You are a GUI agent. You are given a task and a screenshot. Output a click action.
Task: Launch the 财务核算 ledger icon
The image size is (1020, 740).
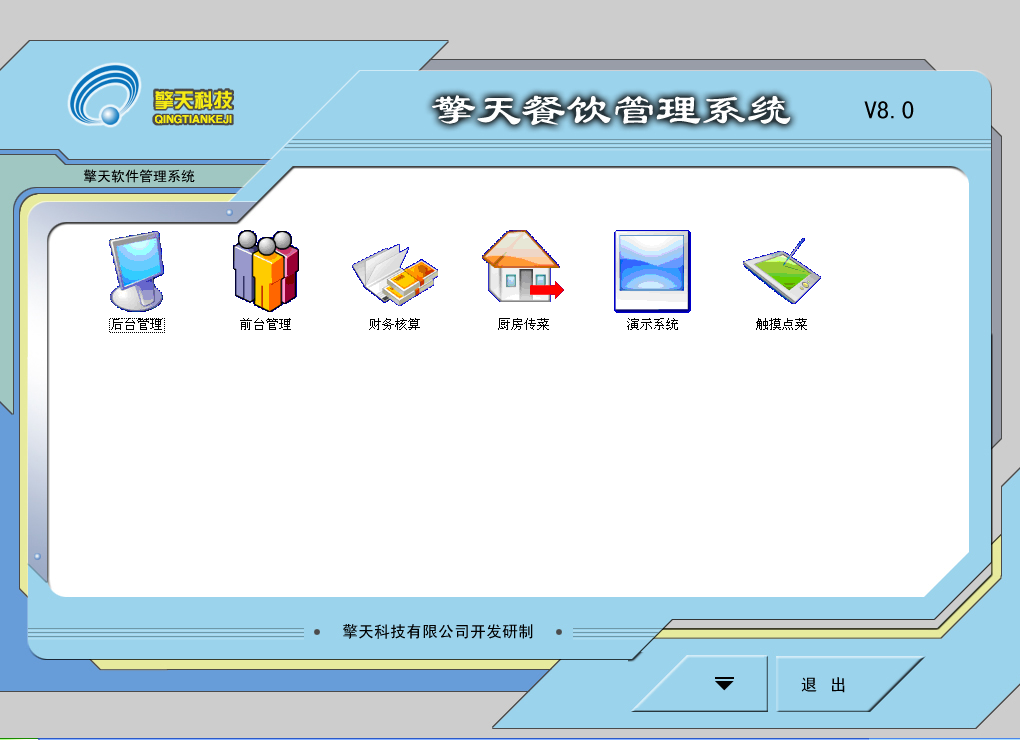(394, 273)
